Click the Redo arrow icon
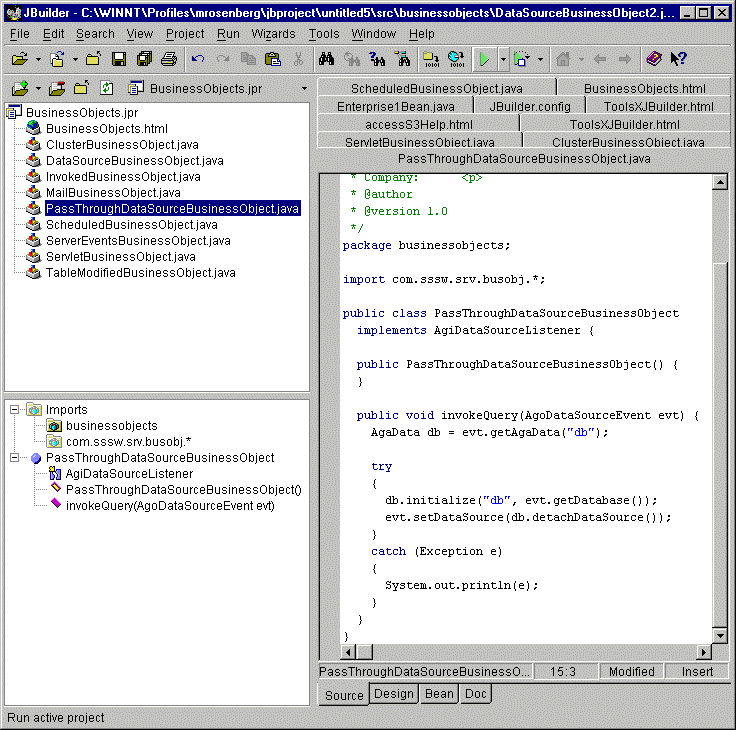The width and height of the screenshot is (736, 730). (223, 59)
